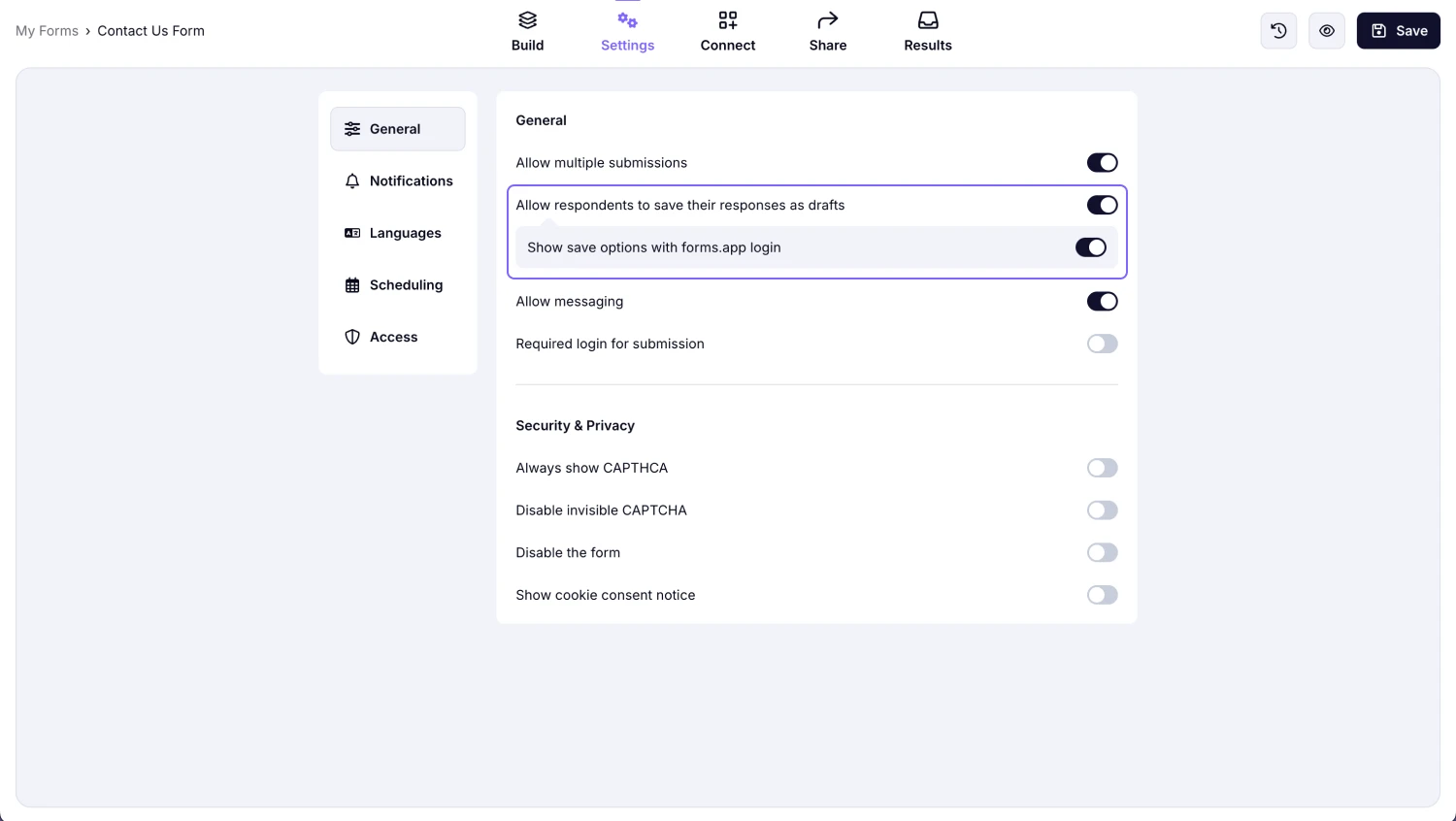Click the eye preview icon
Screen dimensions: 1456x821
(x=1326, y=30)
